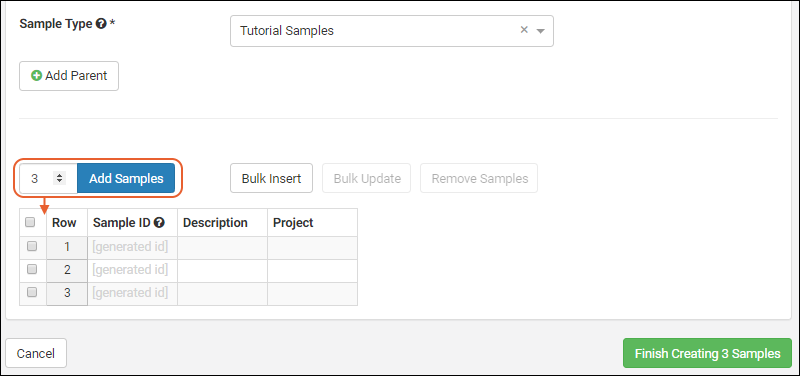Click Finish Creating 3 Samples

708,354
